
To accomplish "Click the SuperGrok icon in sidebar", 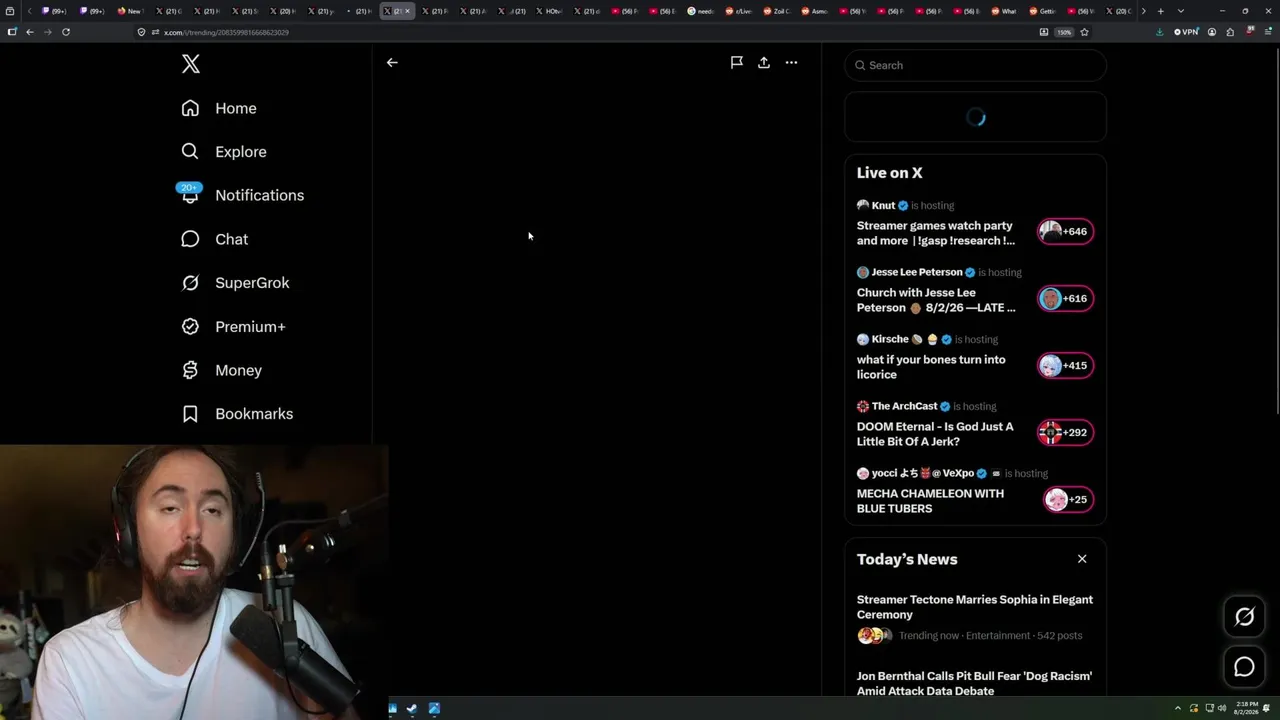I will 190,283.
